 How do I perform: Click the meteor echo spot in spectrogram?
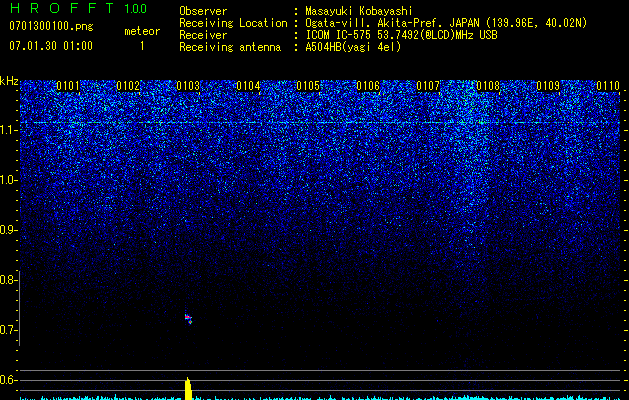(189, 319)
